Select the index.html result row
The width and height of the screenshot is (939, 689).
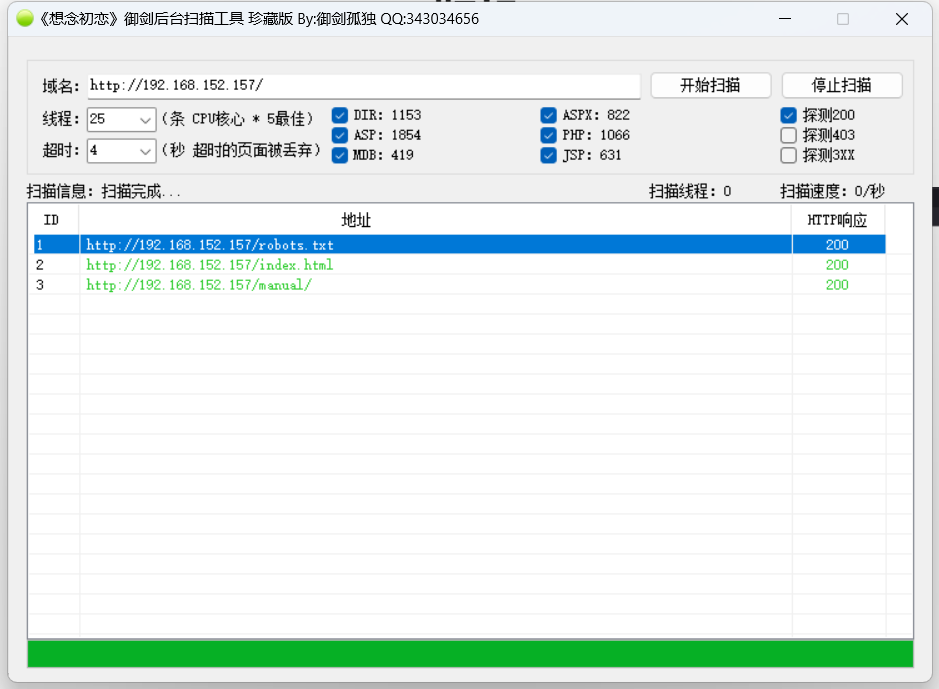coord(459,265)
